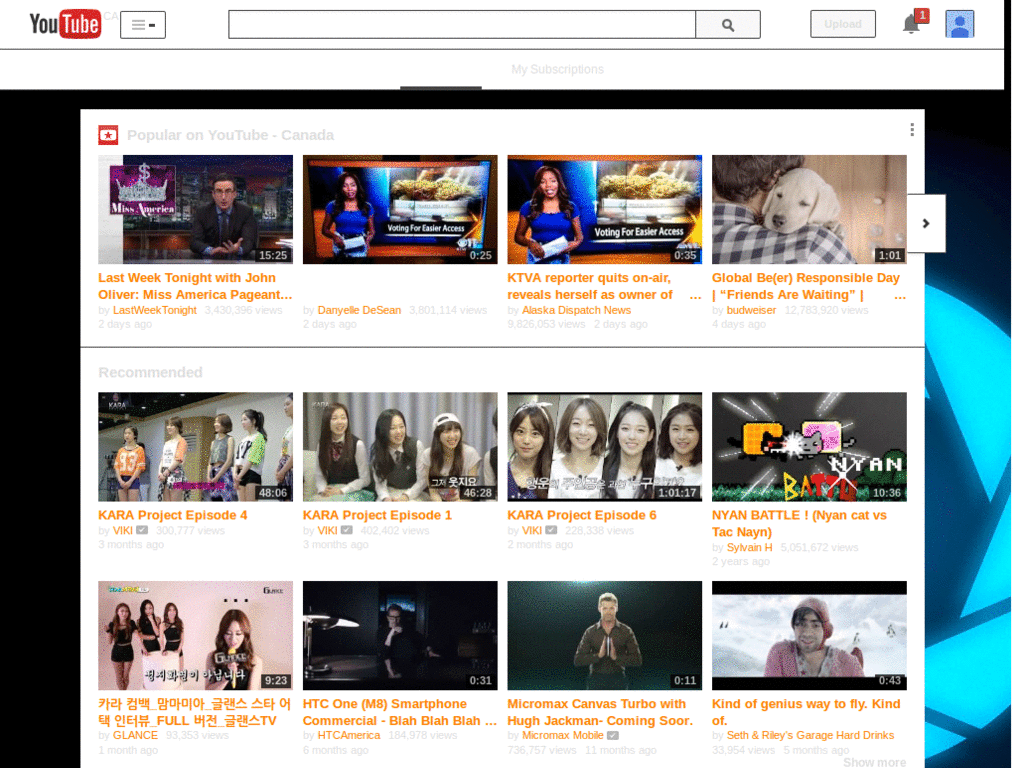The height and width of the screenshot is (768, 1024).
Task: Play Micromax Canvas Turbo thumbnail
Action: [x=605, y=635]
